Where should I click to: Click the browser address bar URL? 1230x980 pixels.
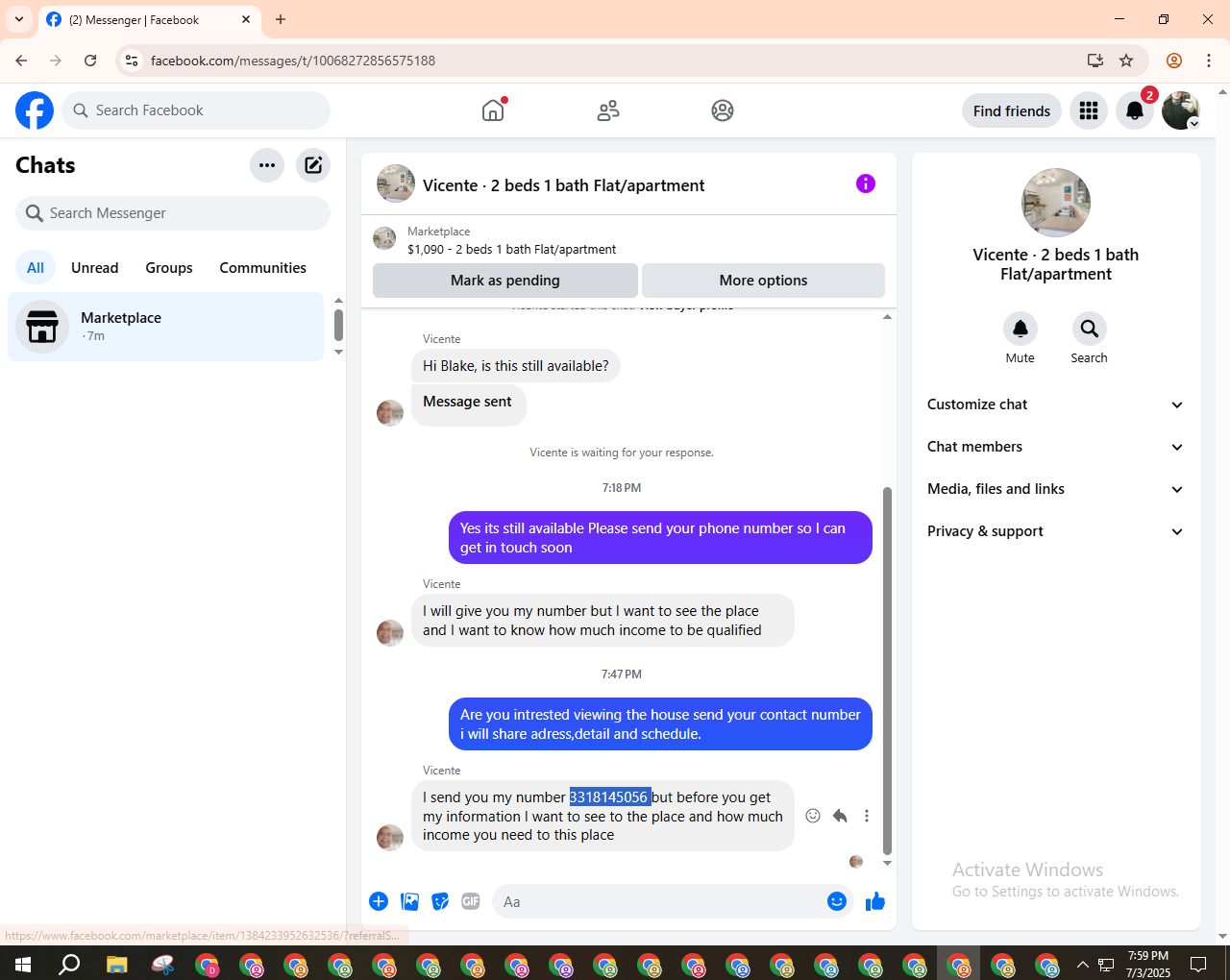(293, 61)
